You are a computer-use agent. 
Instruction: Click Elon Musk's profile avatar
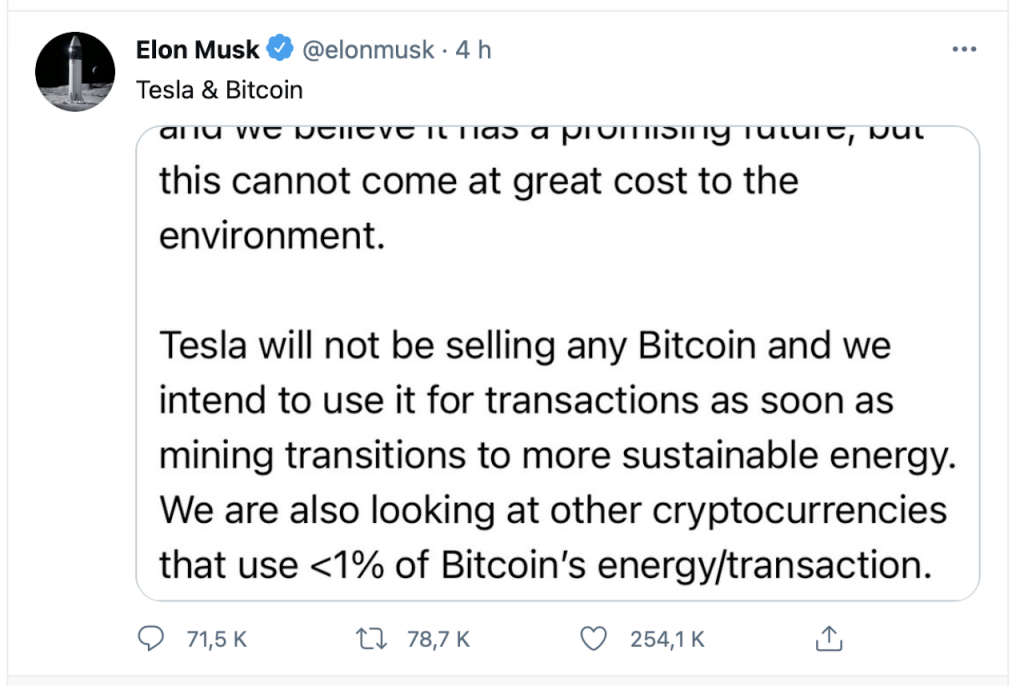(75, 71)
